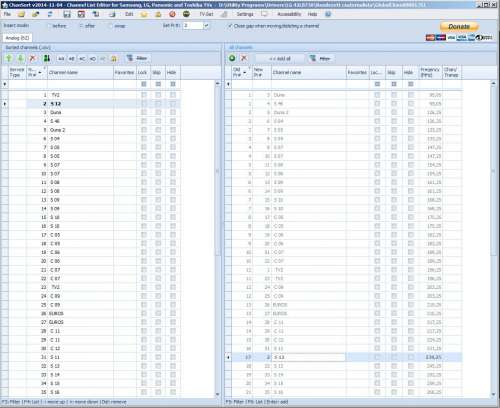500x408 pixels.
Task: Sort by the Frequency (MHz) column header
Action: 430,72
